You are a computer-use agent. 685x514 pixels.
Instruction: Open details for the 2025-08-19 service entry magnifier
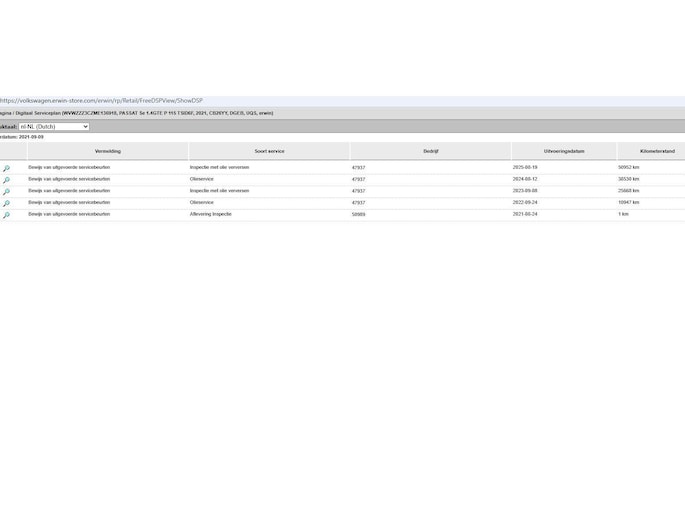tap(6, 168)
